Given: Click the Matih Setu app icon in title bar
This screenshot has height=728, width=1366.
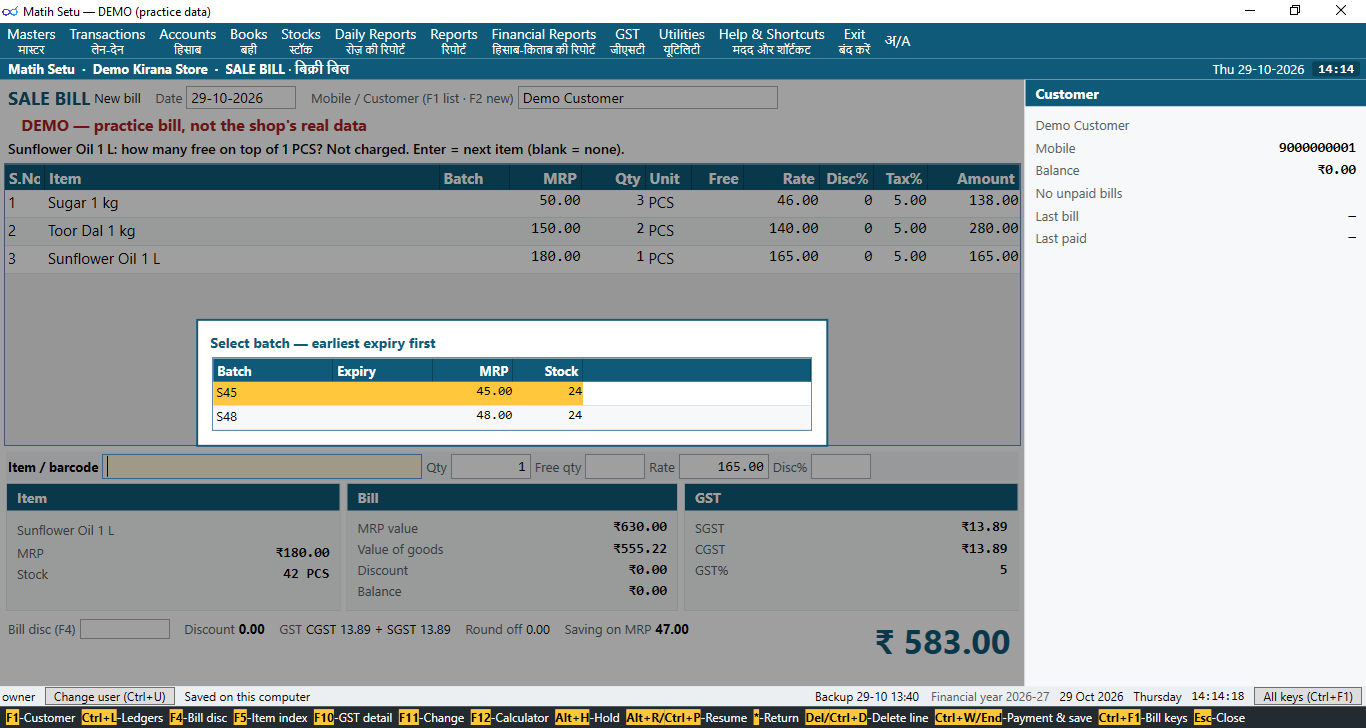Looking at the screenshot, I should tap(11, 11).
